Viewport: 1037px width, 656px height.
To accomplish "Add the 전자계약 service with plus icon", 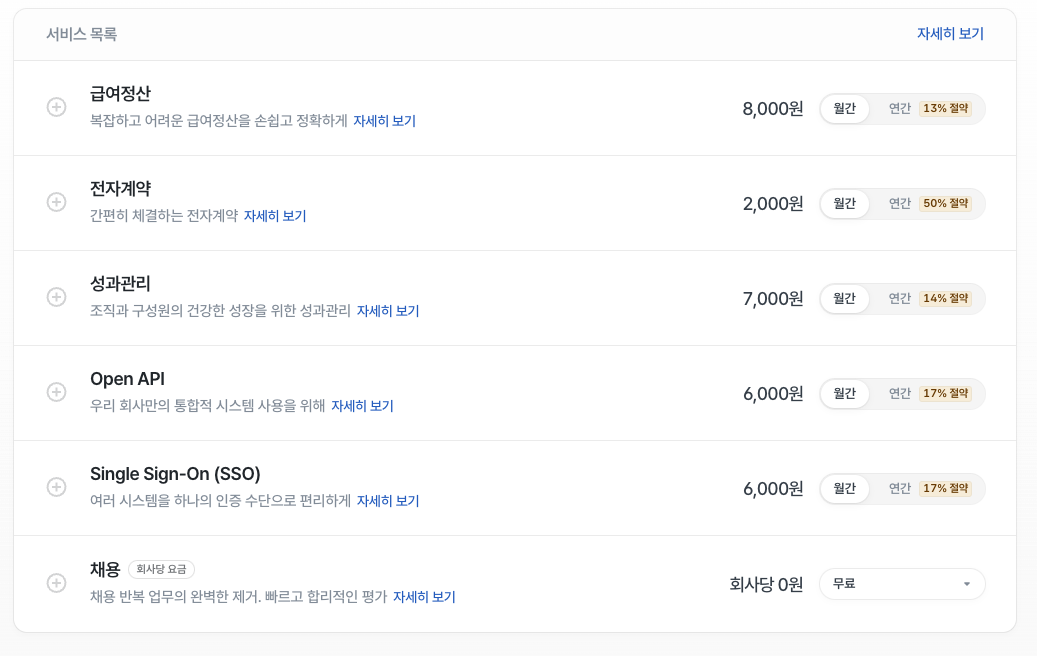I will click(x=57, y=202).
